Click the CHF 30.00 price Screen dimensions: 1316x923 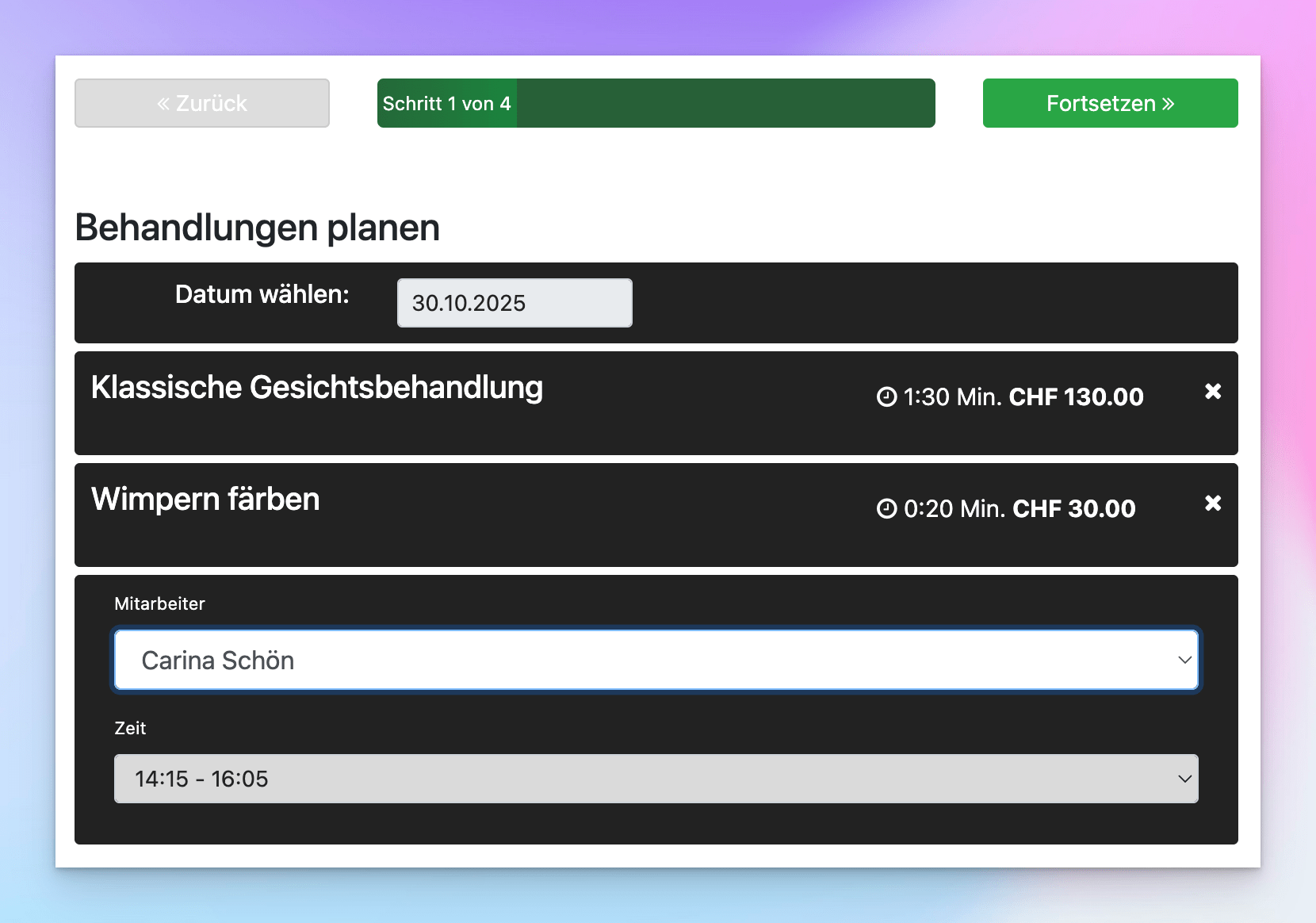tap(1073, 508)
